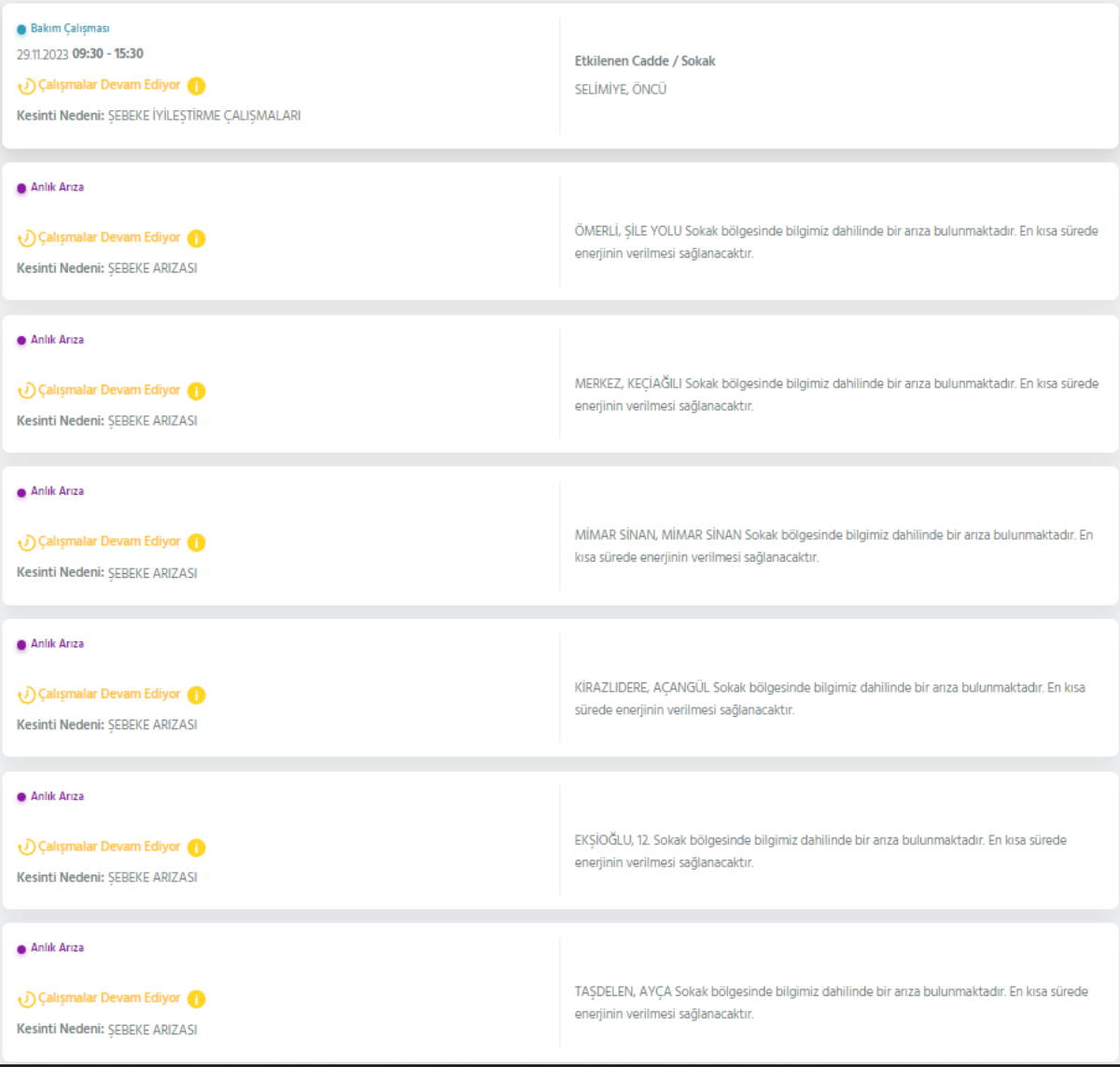
Task: Click the info icon in the MİMAR SİNAN card
Action: pyautogui.click(x=196, y=542)
